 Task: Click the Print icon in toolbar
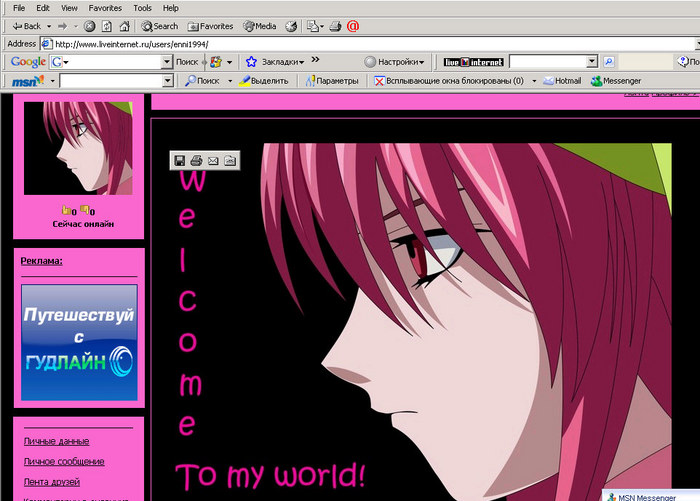click(x=335, y=26)
